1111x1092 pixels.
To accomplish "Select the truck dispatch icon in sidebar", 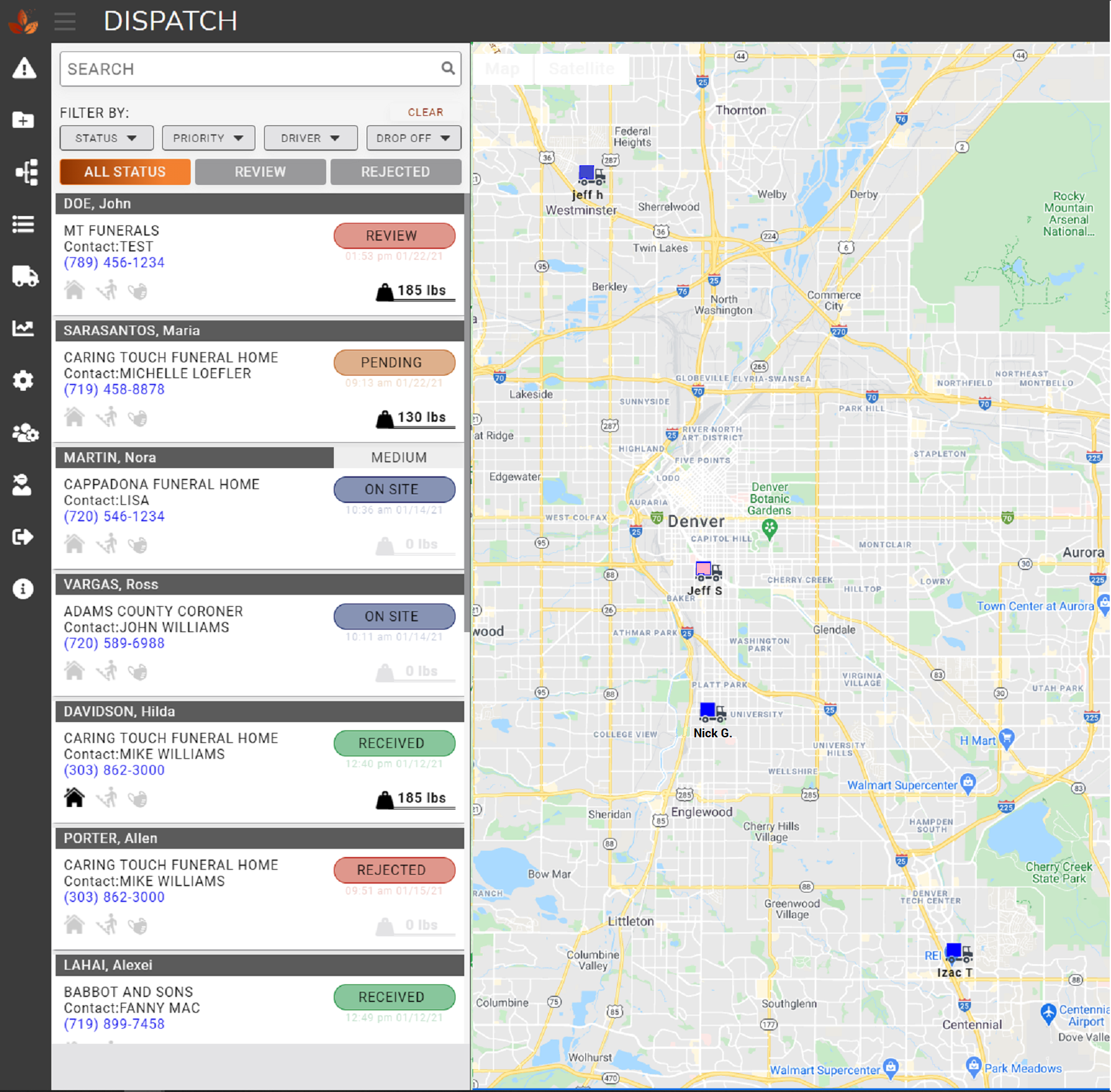I will click(23, 277).
